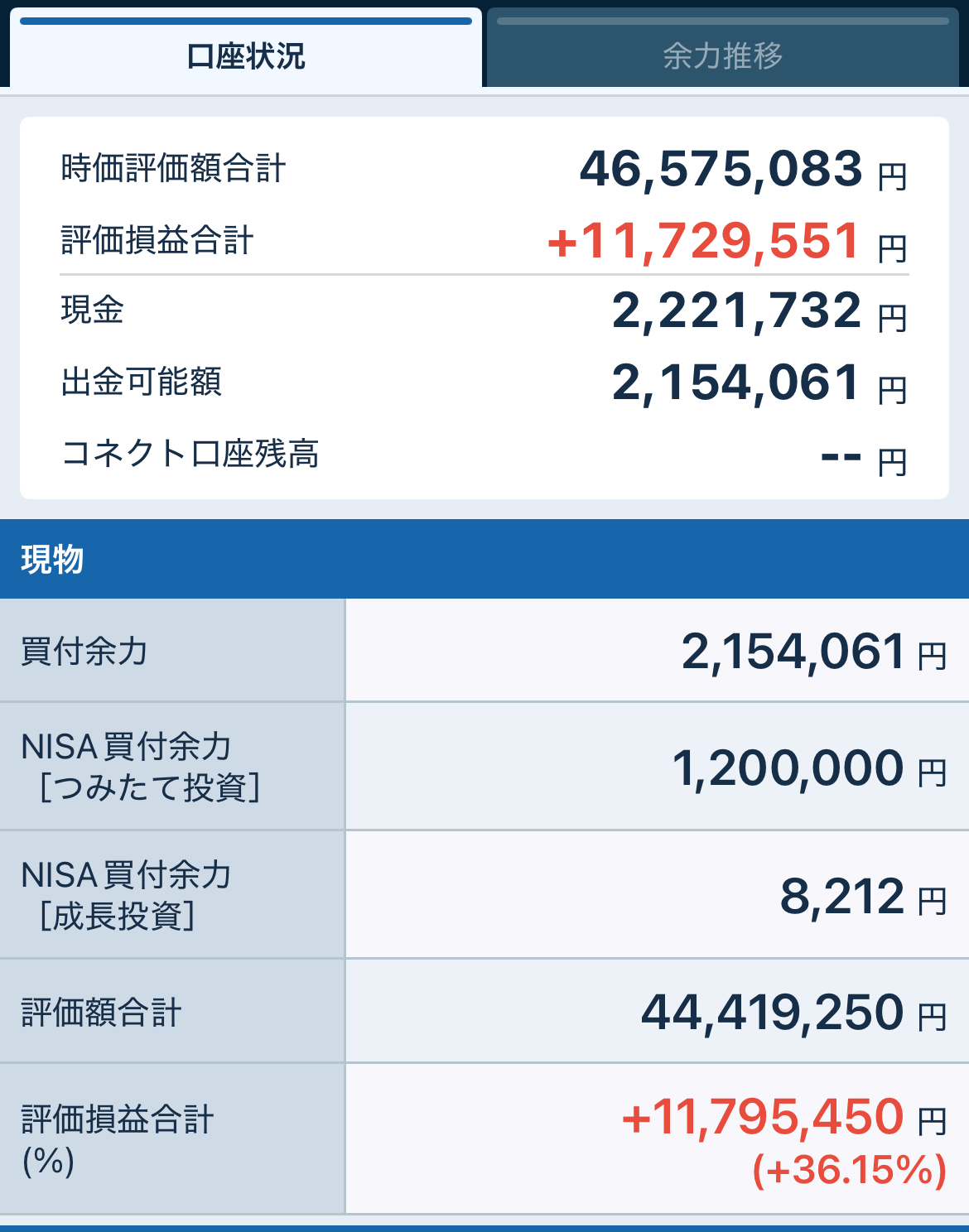This screenshot has width=969, height=1232.
Task: Select the +11,729,551 円 profit figure
Action: tap(726, 242)
